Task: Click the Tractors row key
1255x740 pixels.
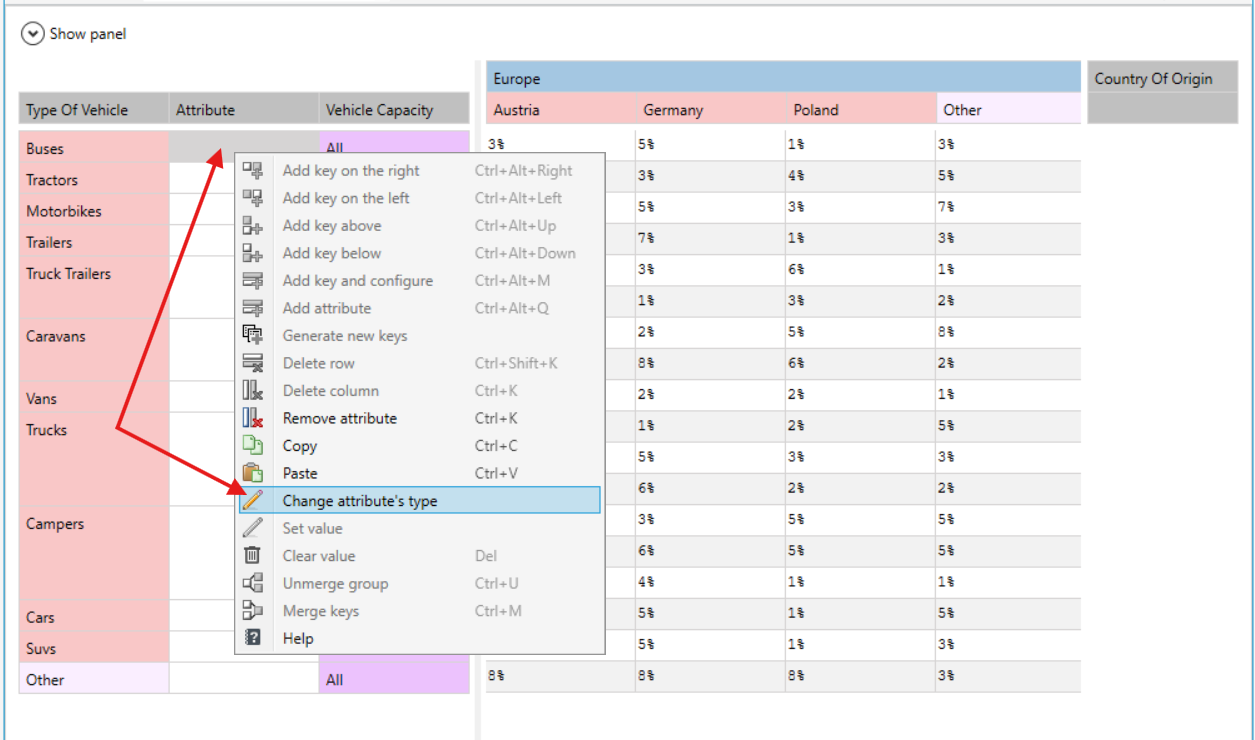Action: coord(94,180)
